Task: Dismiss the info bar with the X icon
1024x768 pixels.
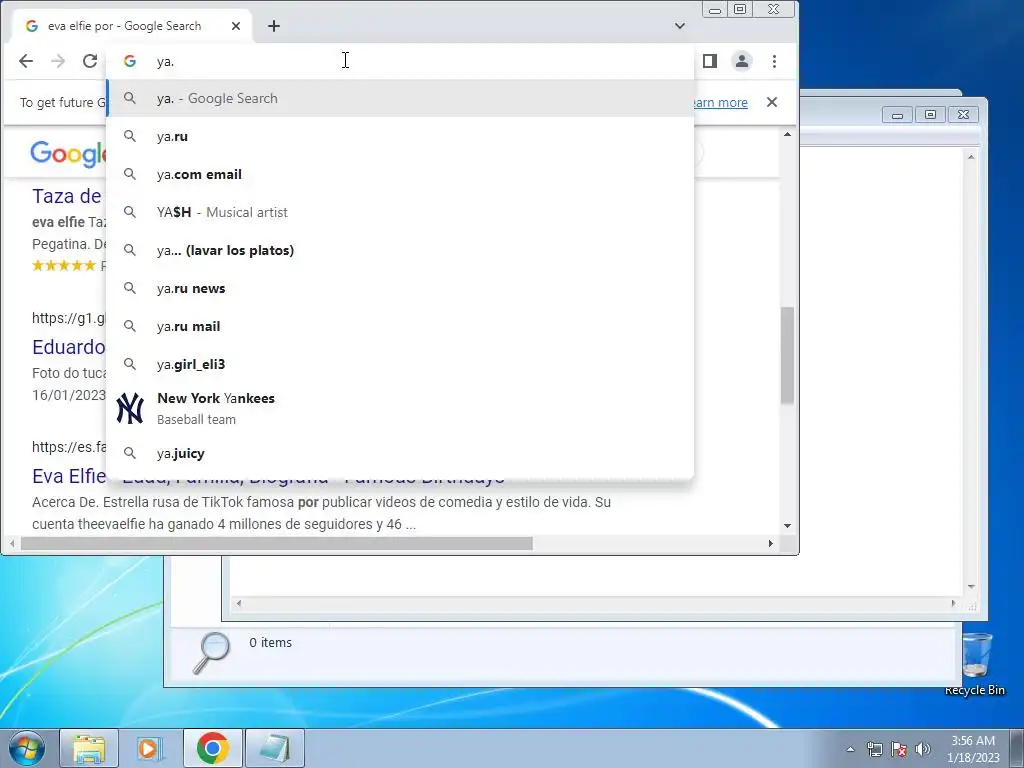Action: click(772, 102)
